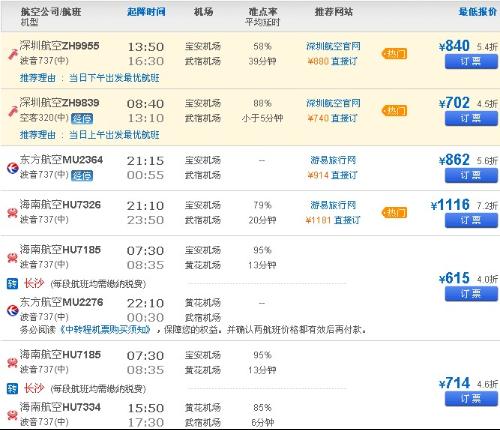
Task: Click departure time 08:40
Action: click(146, 104)
